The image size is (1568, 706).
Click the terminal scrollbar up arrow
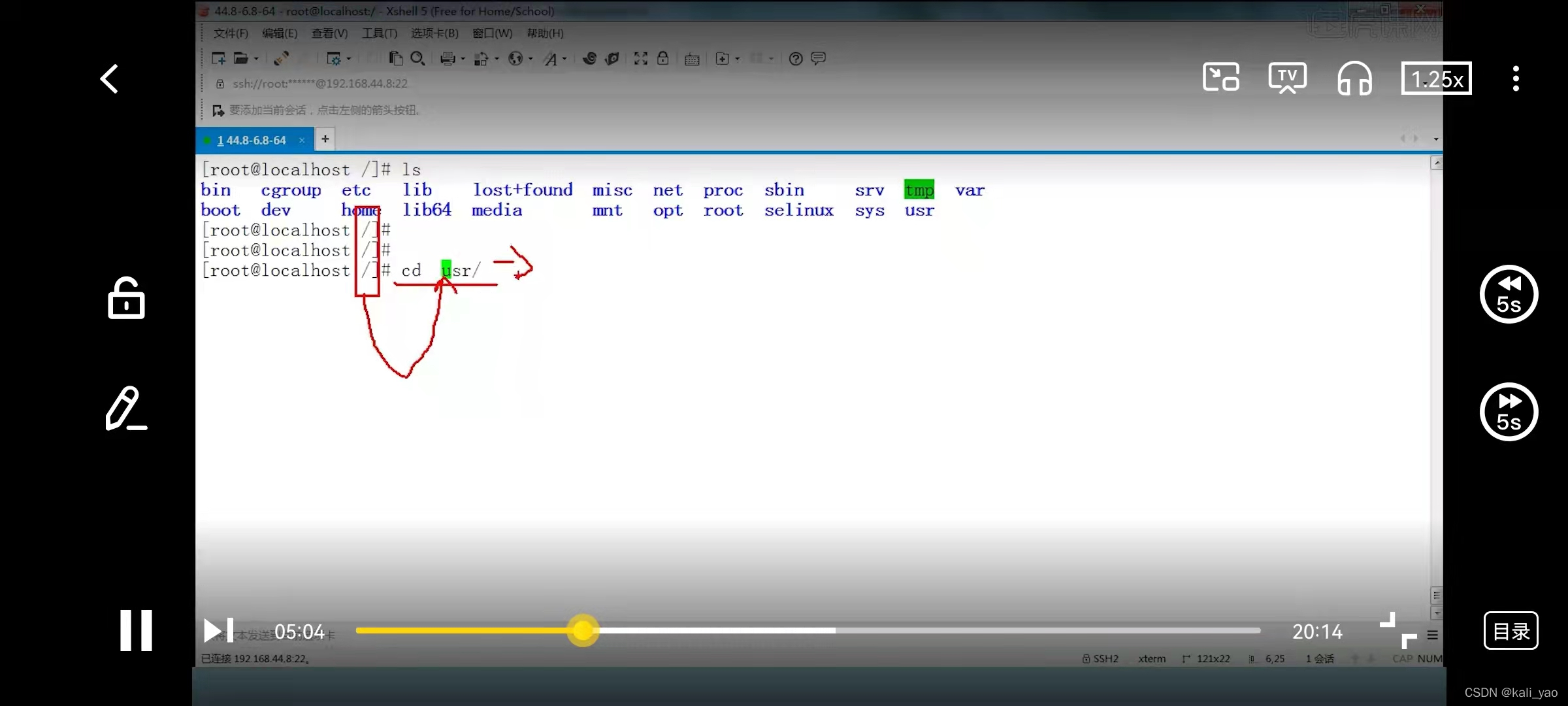[1436, 162]
